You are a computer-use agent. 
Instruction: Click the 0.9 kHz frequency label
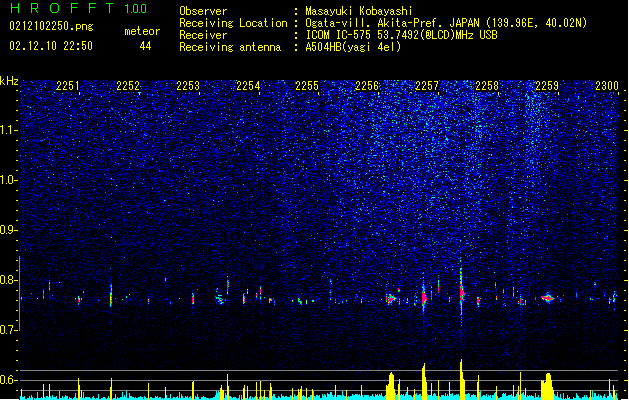(9, 230)
